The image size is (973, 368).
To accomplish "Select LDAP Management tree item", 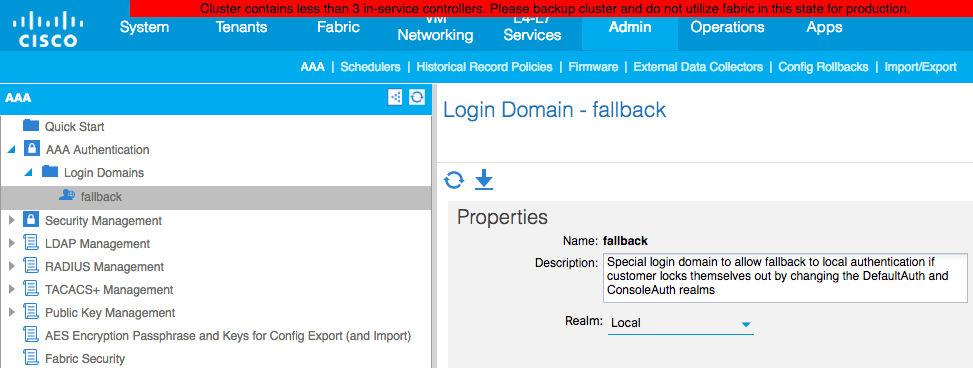I will tap(97, 243).
